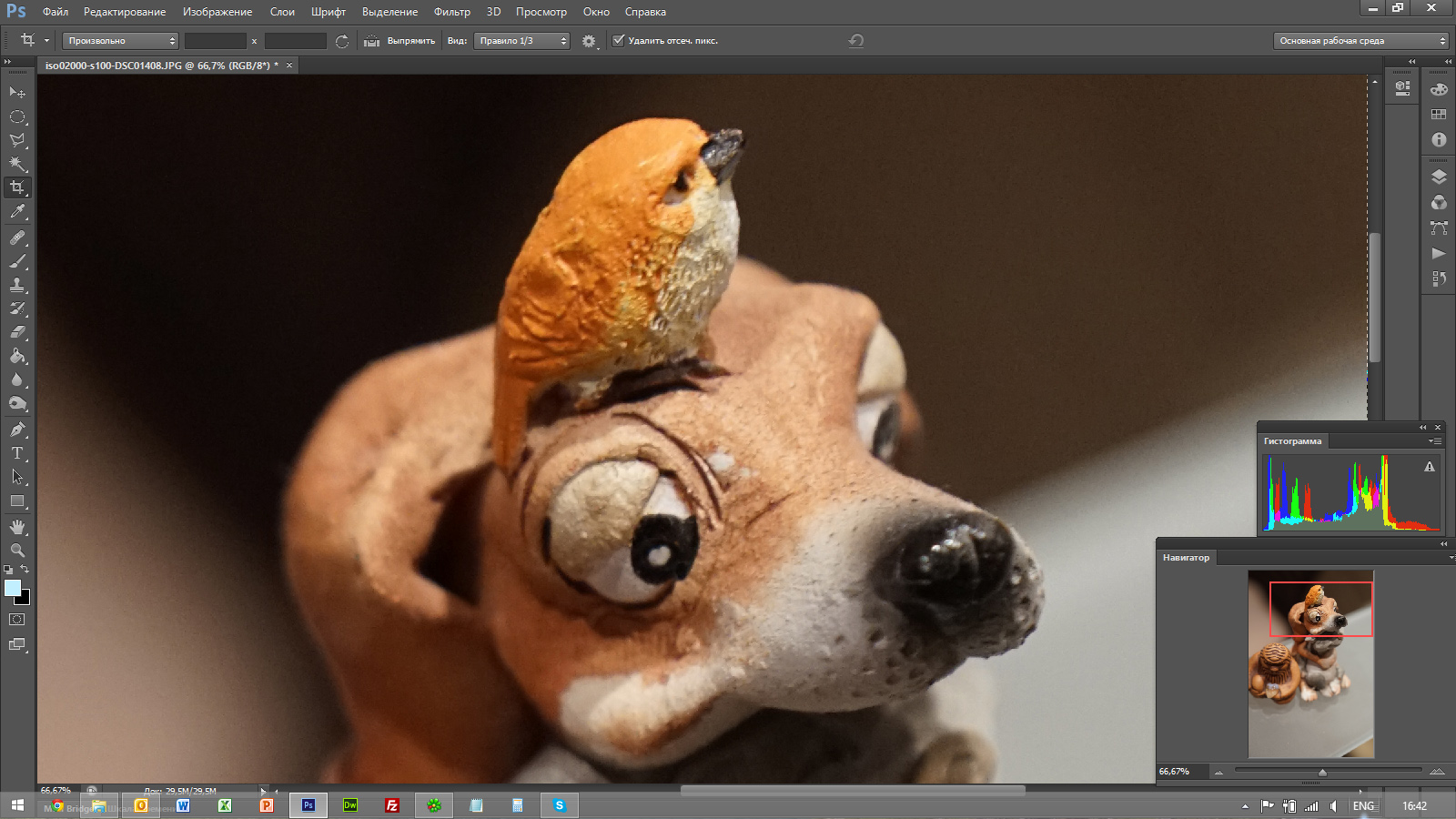The width and height of the screenshot is (1456, 819).
Task: Expand the 'Правило 1/3' overlay dropdown
Action: 521,41
